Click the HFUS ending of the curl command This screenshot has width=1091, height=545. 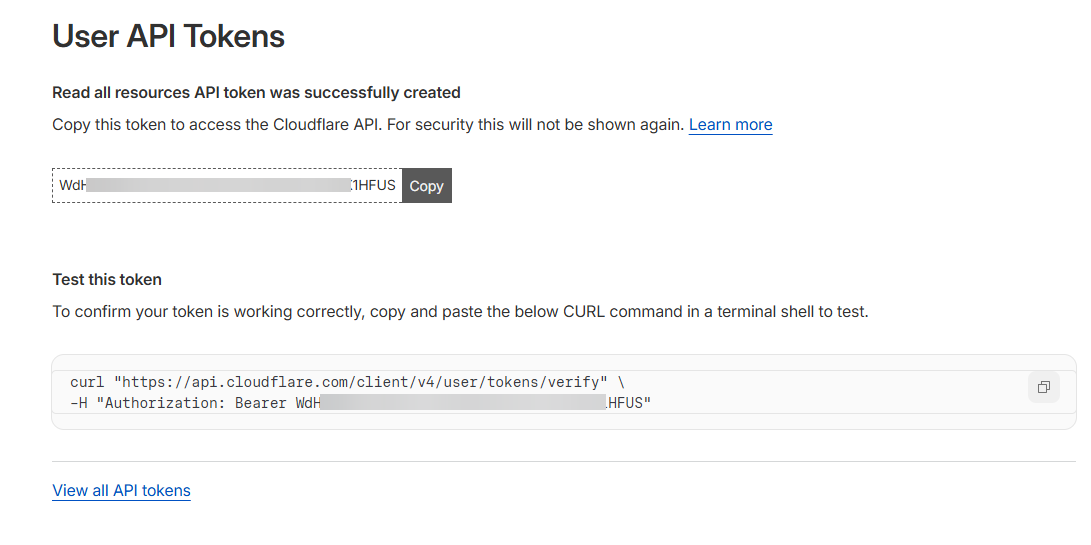[x=627, y=403]
